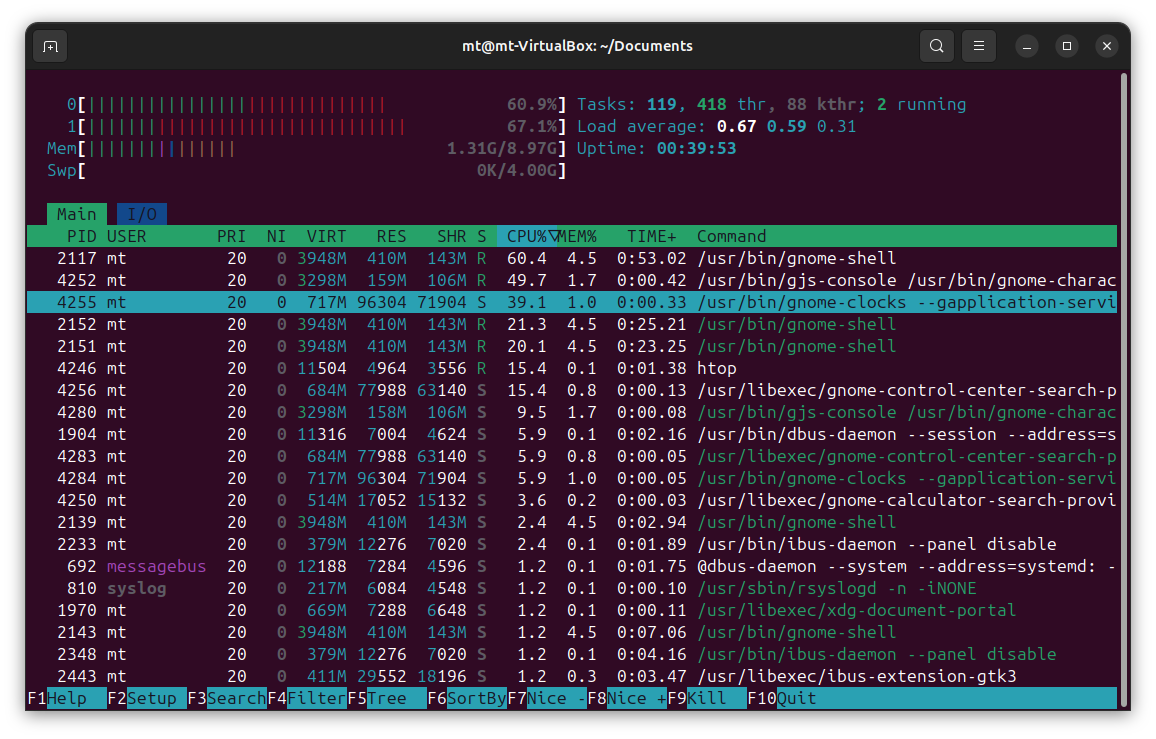The height and width of the screenshot is (739, 1156).
Task: Click the Search function key
Action: [236, 698]
